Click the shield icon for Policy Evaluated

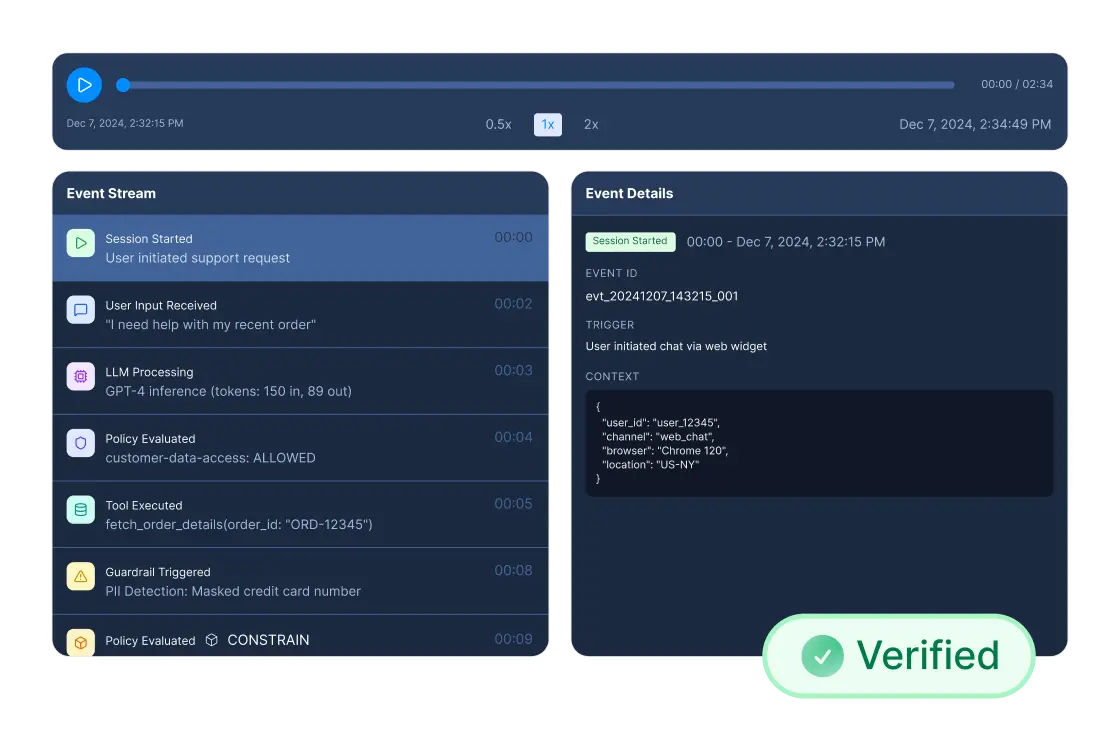click(x=81, y=443)
